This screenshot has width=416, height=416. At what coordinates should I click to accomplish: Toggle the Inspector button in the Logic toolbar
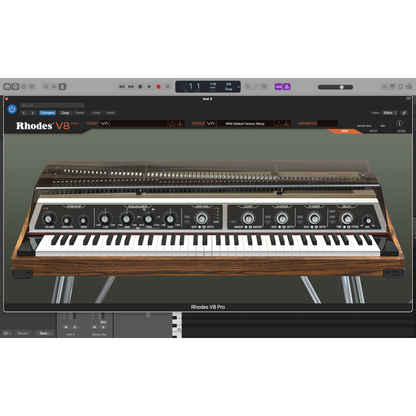[x=15, y=87]
